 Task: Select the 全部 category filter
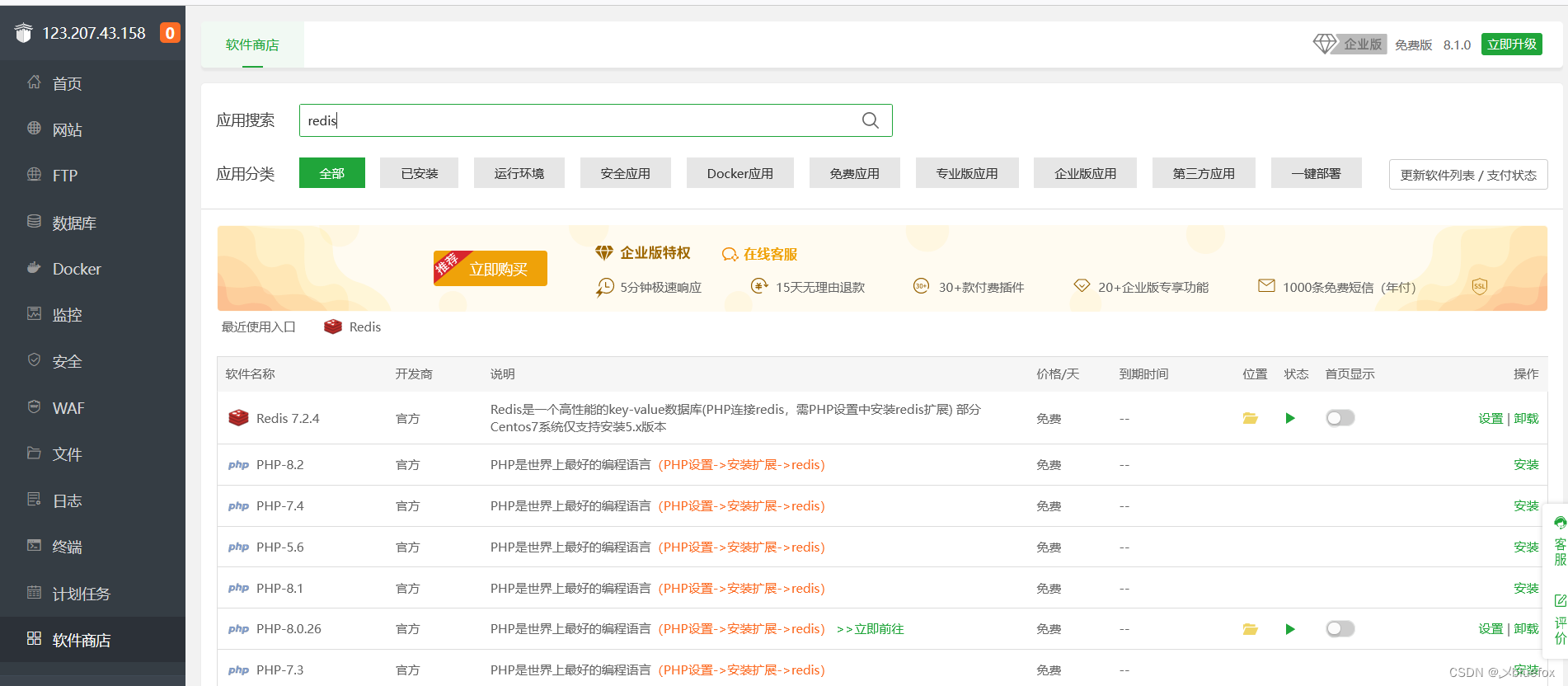click(x=332, y=173)
